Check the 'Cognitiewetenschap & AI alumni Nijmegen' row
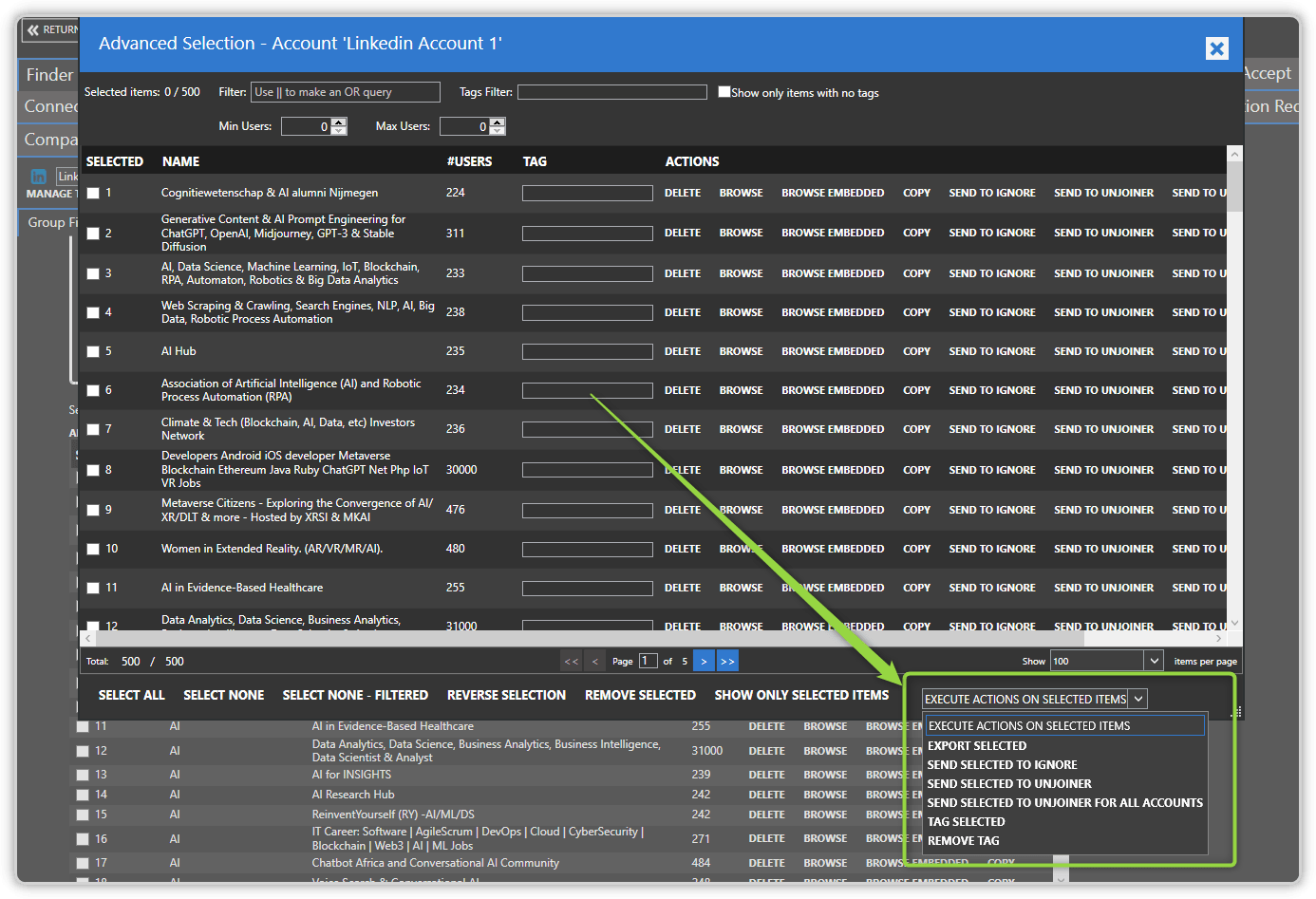Viewport: 1316px width, 899px height. pyautogui.click(x=93, y=193)
